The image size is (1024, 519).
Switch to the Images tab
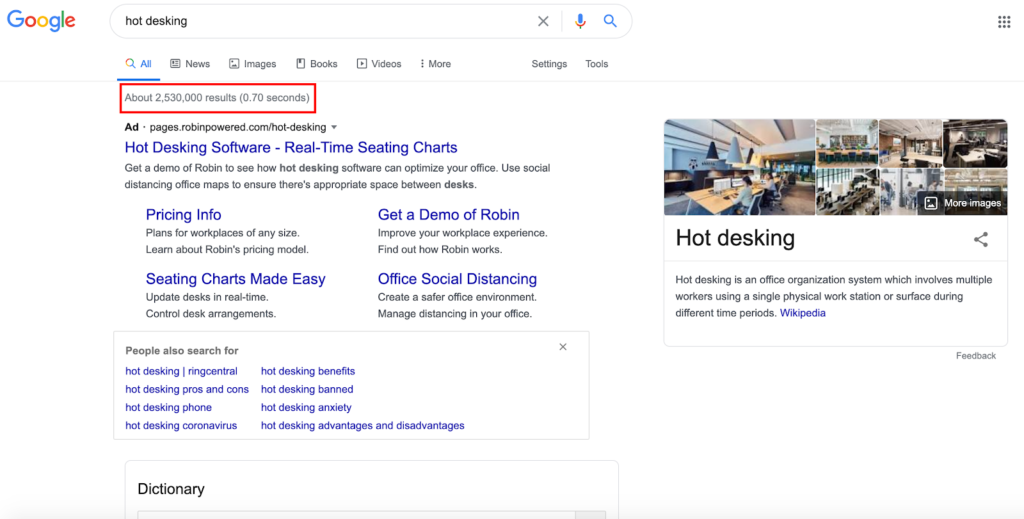pyautogui.click(x=252, y=64)
